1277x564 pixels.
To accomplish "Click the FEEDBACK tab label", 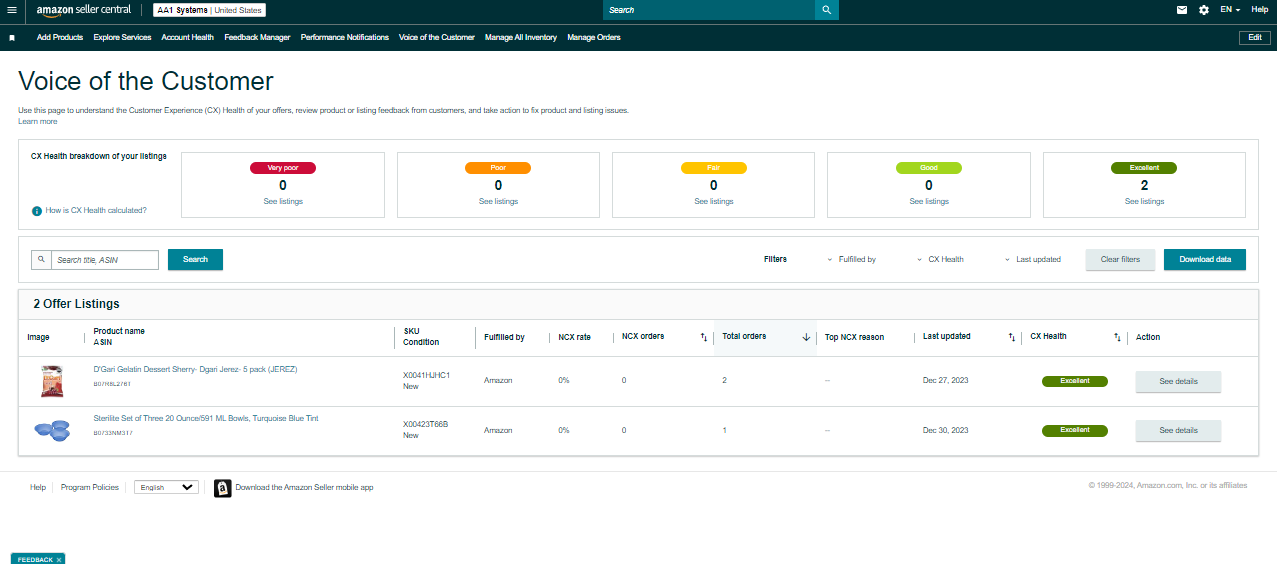I will point(35,559).
